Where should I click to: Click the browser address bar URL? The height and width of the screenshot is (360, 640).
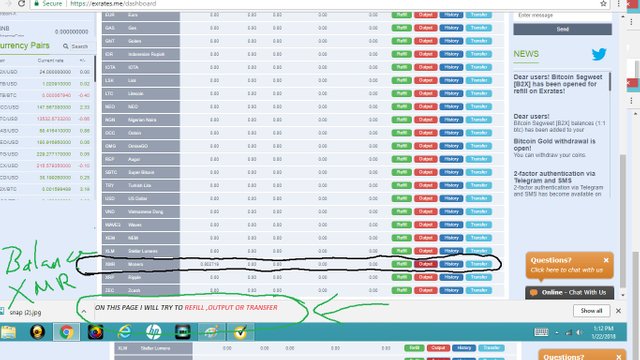(x=113, y=4)
